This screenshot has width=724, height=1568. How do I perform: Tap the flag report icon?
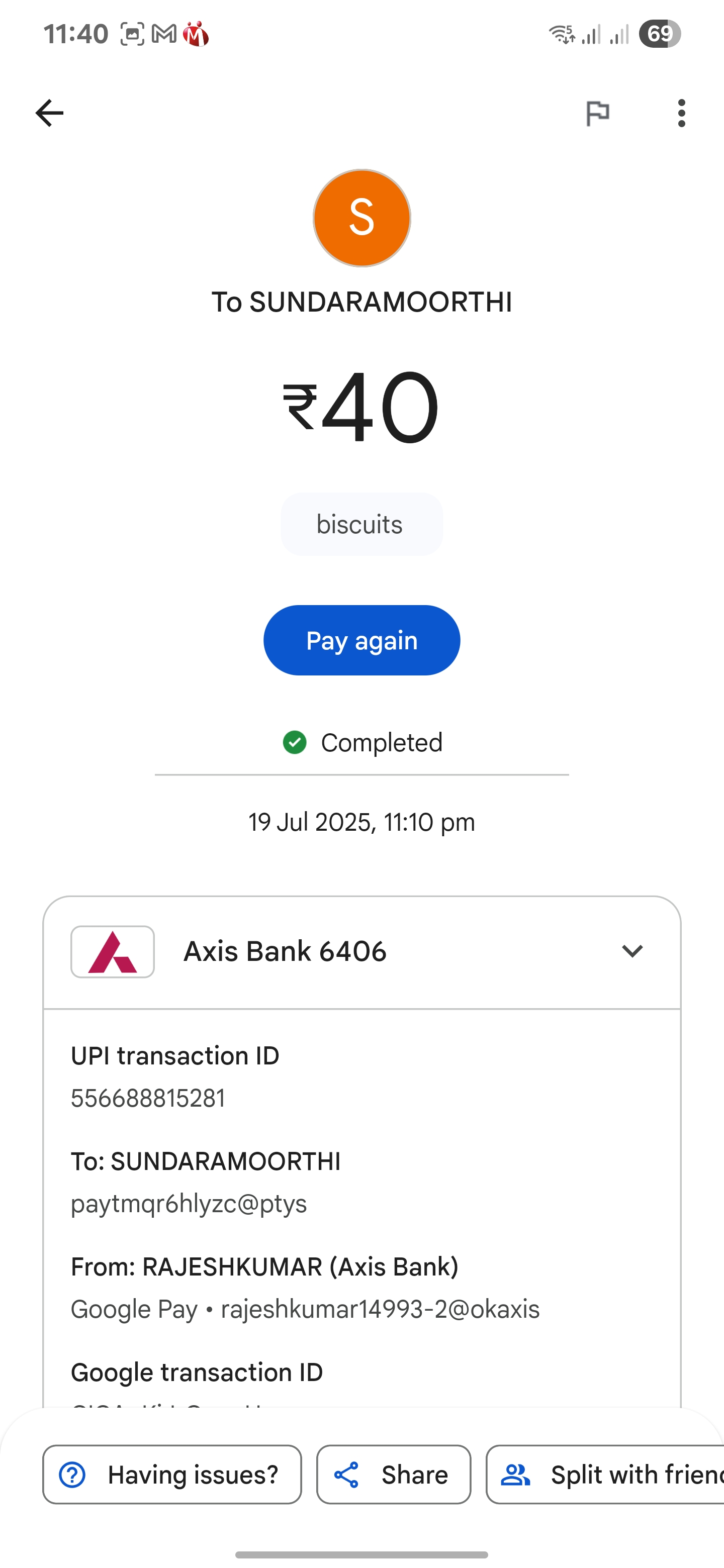pos(597,113)
